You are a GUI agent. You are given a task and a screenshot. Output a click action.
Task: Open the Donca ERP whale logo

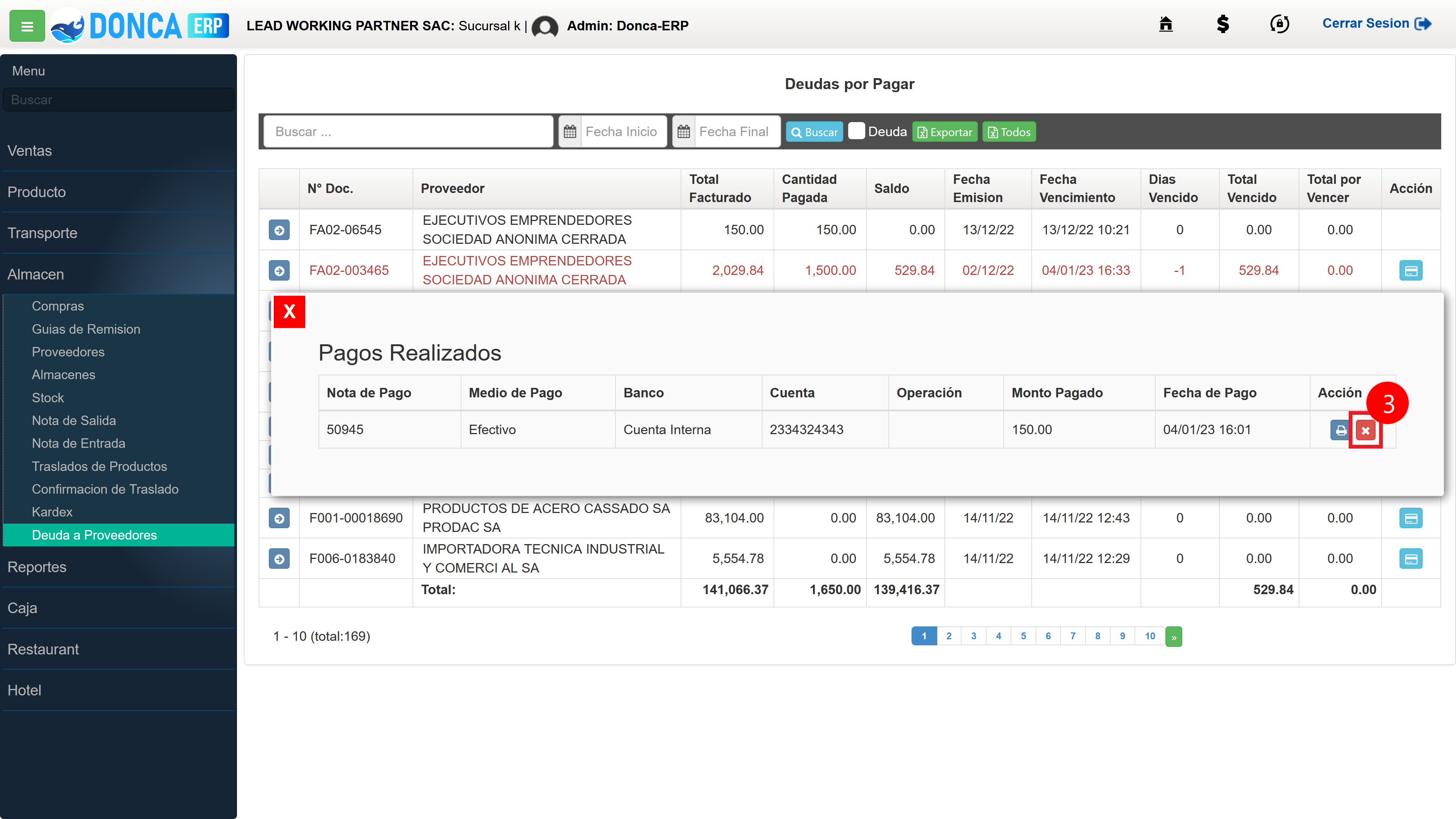click(x=139, y=26)
